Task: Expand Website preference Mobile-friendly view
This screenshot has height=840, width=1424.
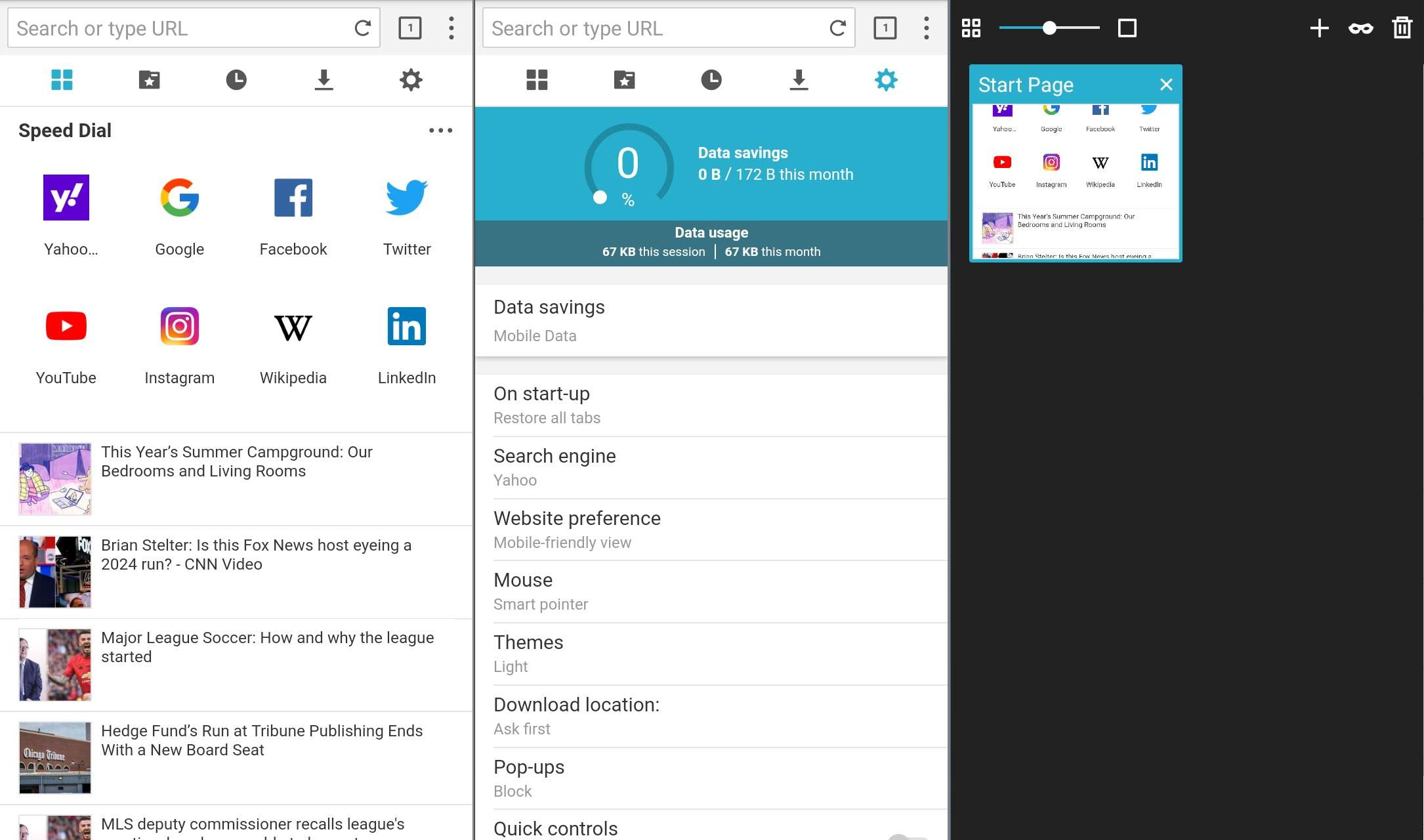Action: (712, 529)
